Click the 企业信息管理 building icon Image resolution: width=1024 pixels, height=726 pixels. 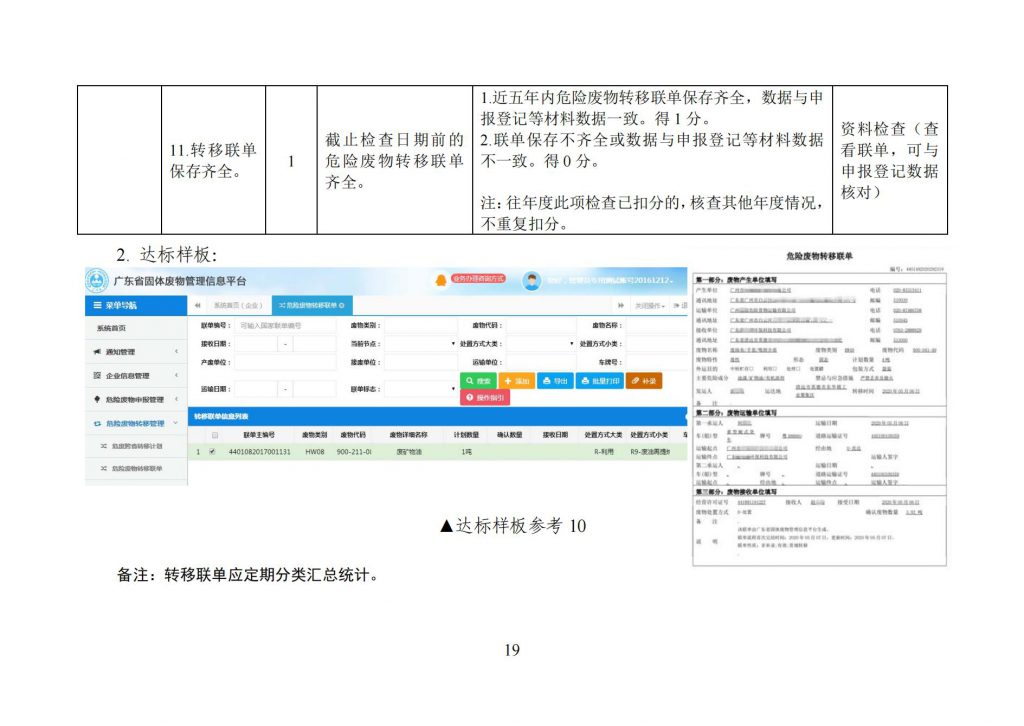coord(97,375)
